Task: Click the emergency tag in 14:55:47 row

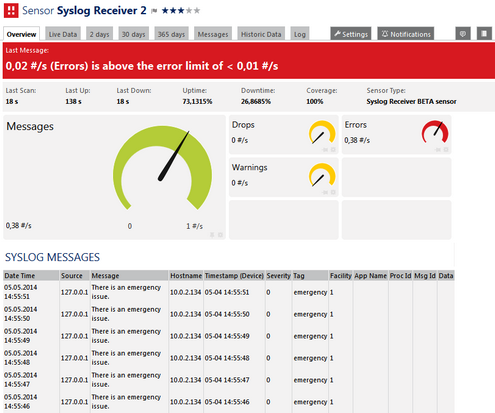Action: point(310,380)
